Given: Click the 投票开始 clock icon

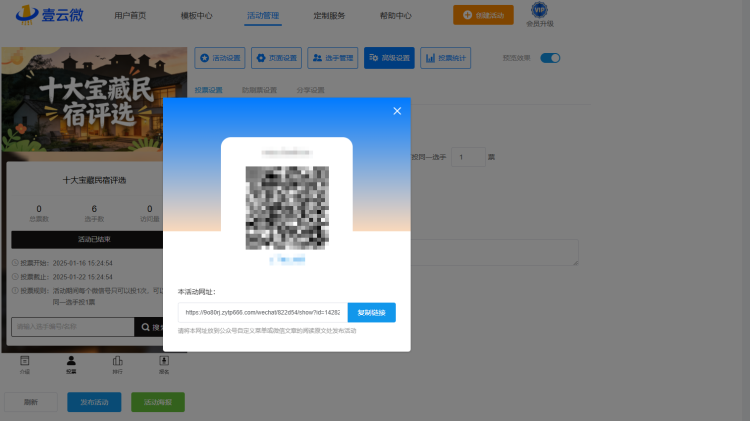Looking at the screenshot, I should 15,263.
